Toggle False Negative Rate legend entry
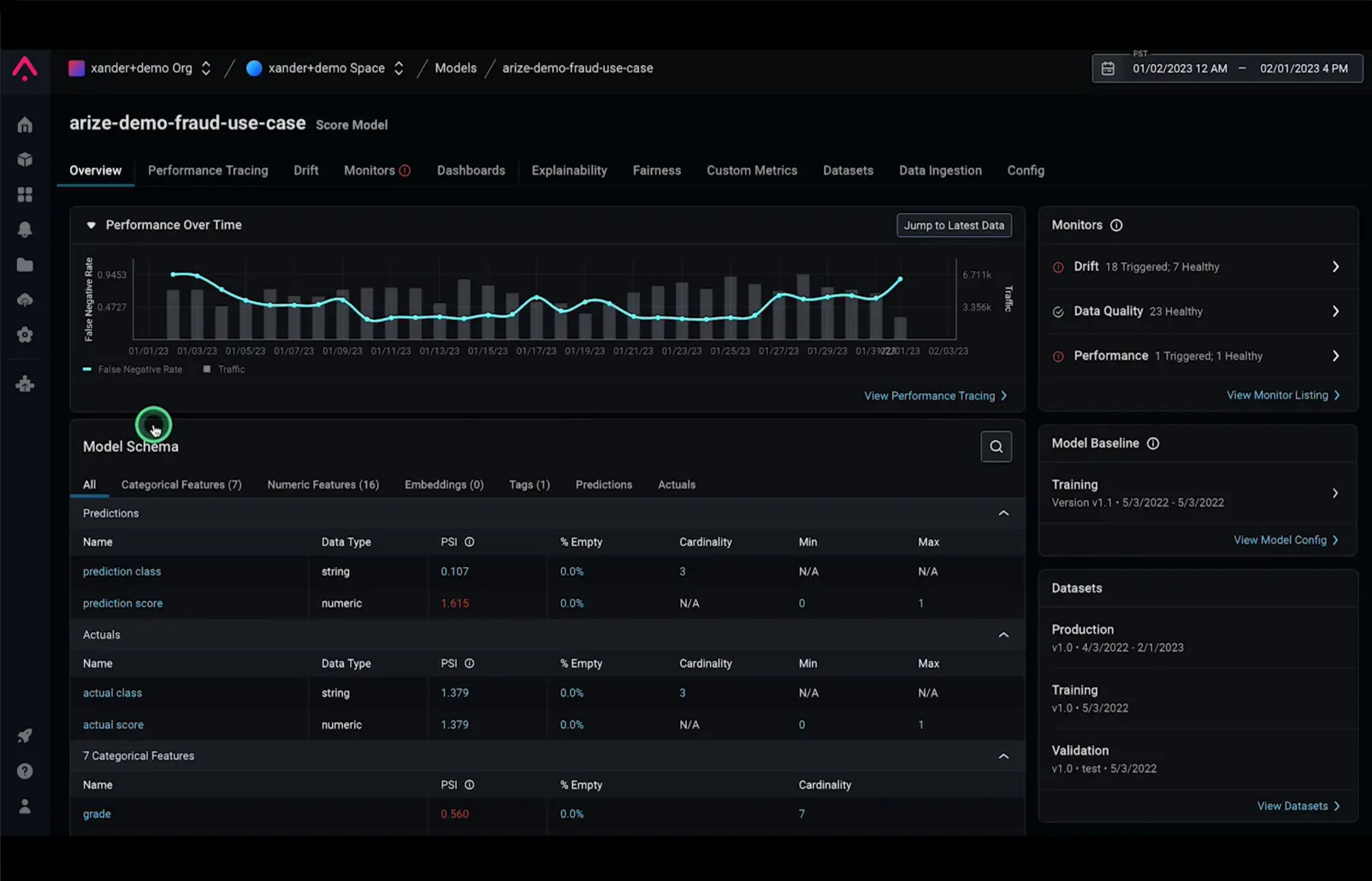 pos(133,370)
